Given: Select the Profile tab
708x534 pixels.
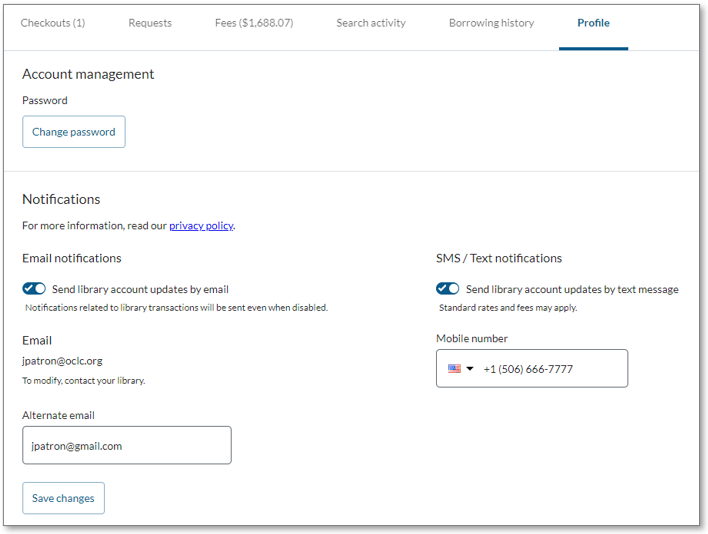Looking at the screenshot, I should pos(593,23).
